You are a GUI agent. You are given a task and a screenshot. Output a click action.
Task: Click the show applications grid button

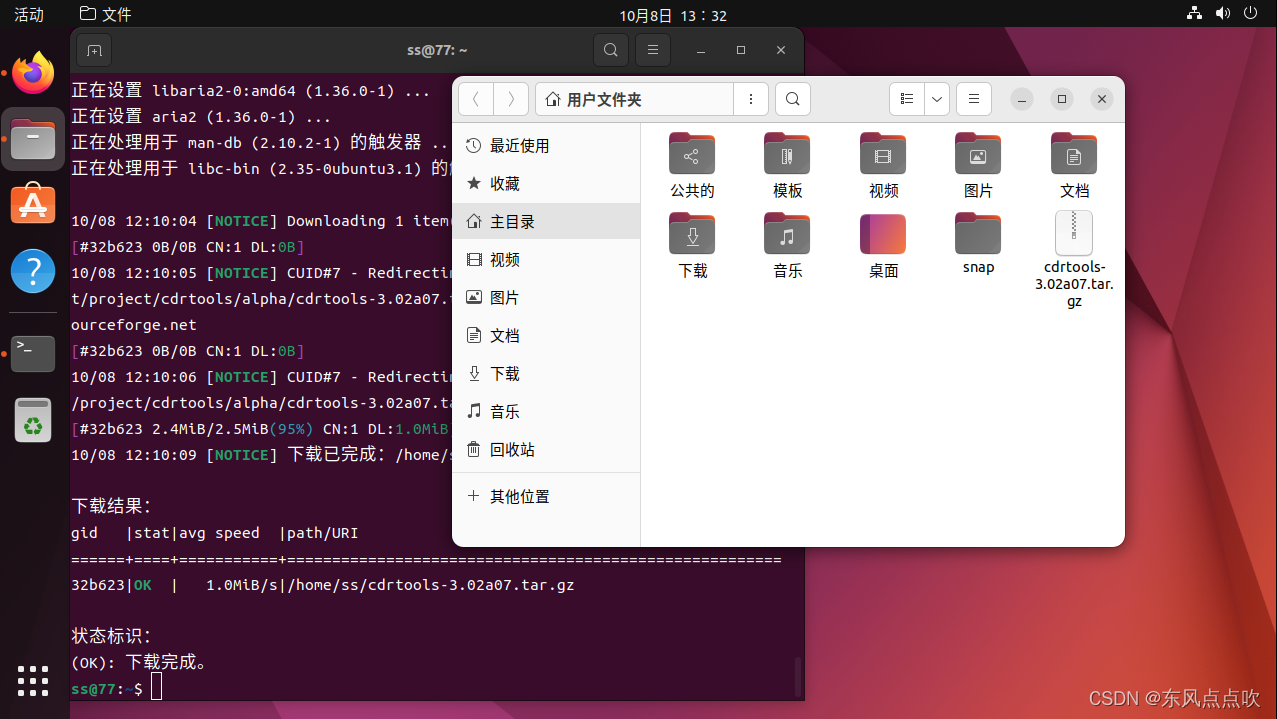[x=32, y=681]
